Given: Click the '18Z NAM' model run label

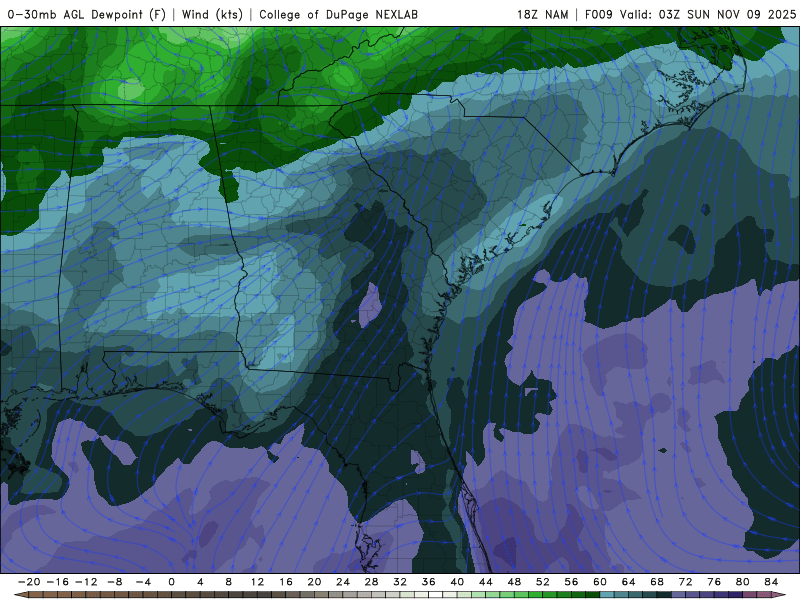Looking at the screenshot, I should click(542, 14).
